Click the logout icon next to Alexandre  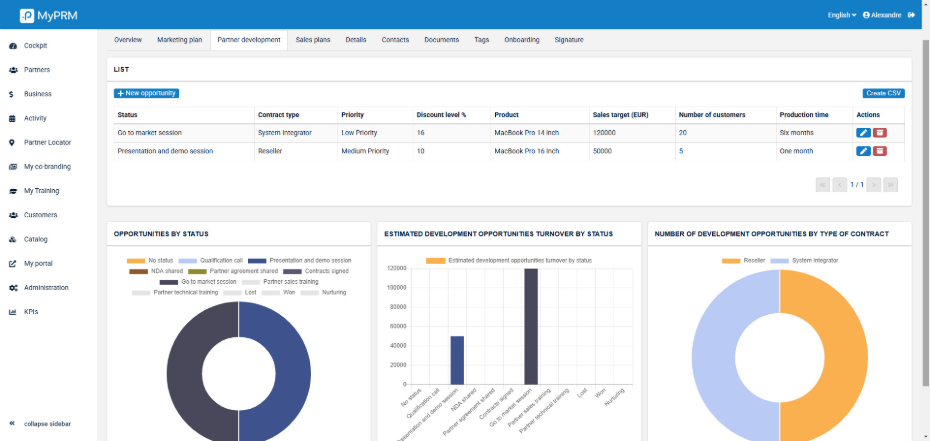pyautogui.click(x=911, y=15)
